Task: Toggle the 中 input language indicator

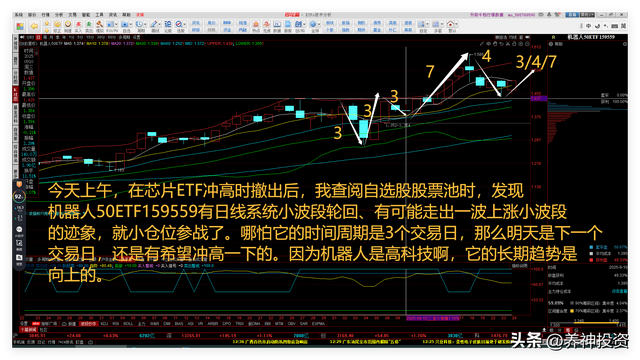Action: [588, 26]
